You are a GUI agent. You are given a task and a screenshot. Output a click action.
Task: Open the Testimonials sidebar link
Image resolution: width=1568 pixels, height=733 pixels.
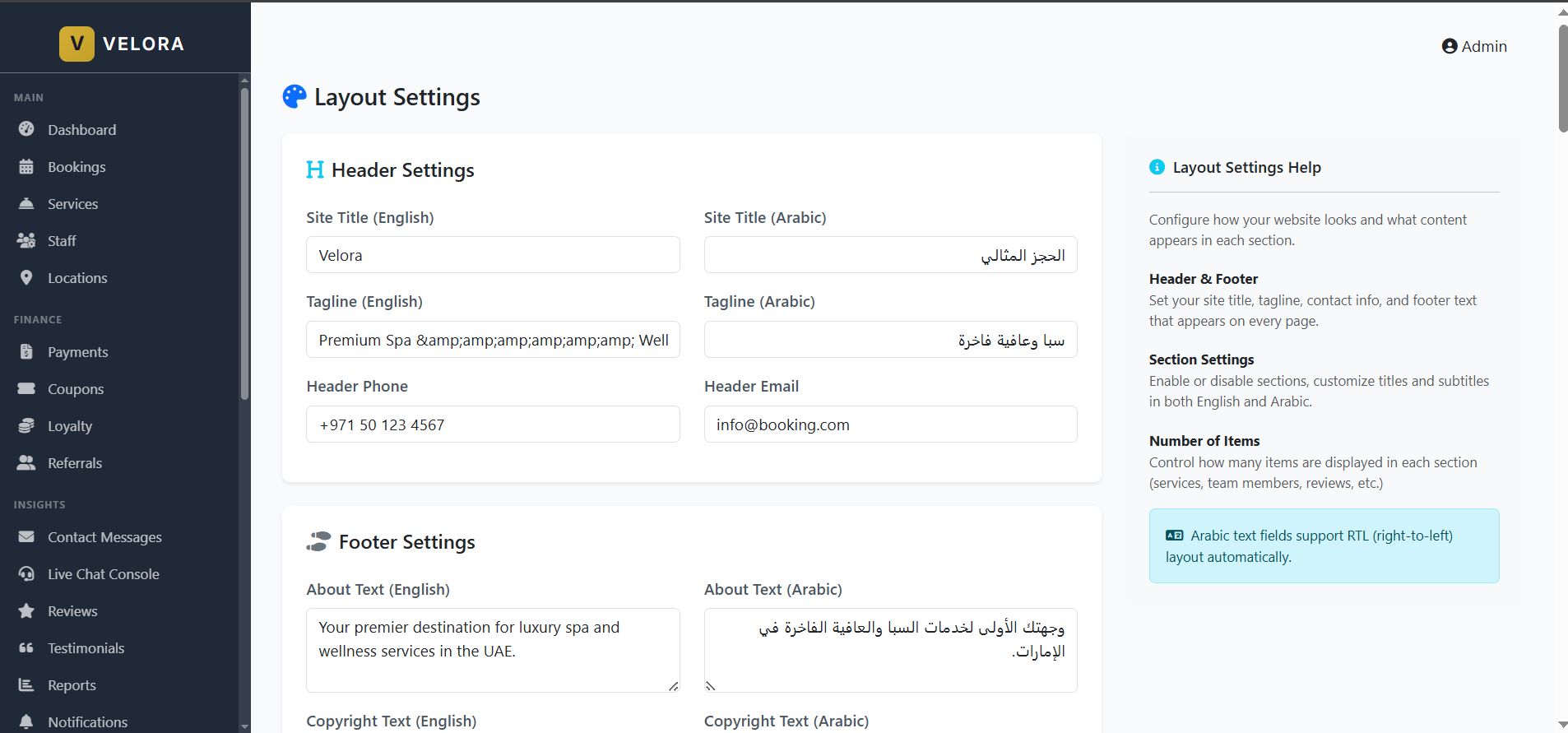[86, 648]
